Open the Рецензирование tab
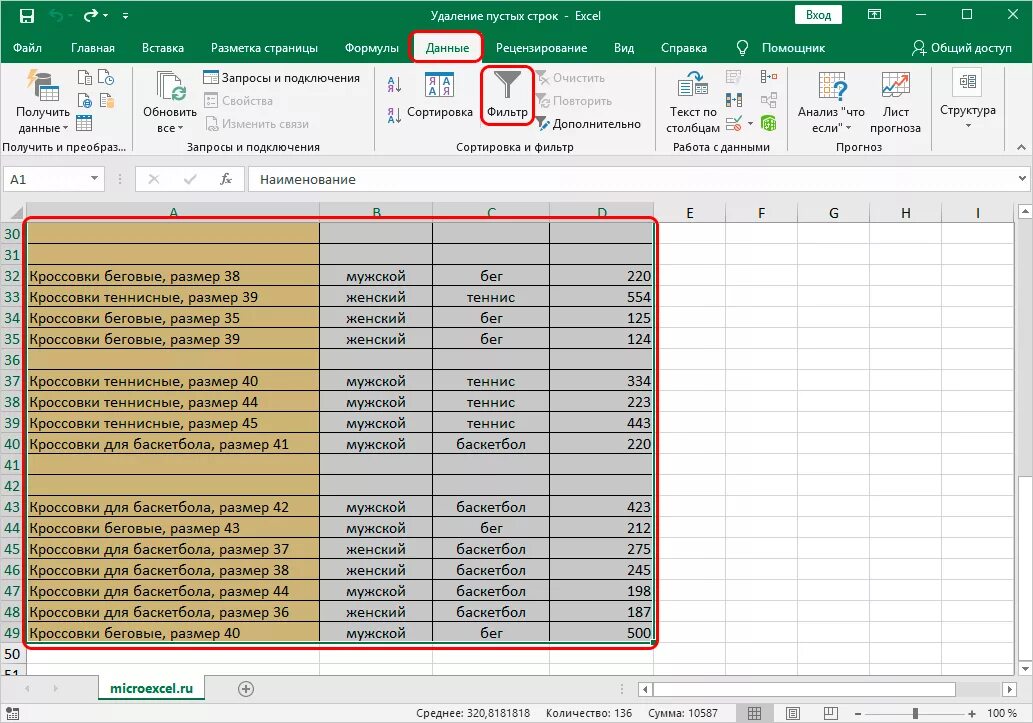 pos(542,48)
